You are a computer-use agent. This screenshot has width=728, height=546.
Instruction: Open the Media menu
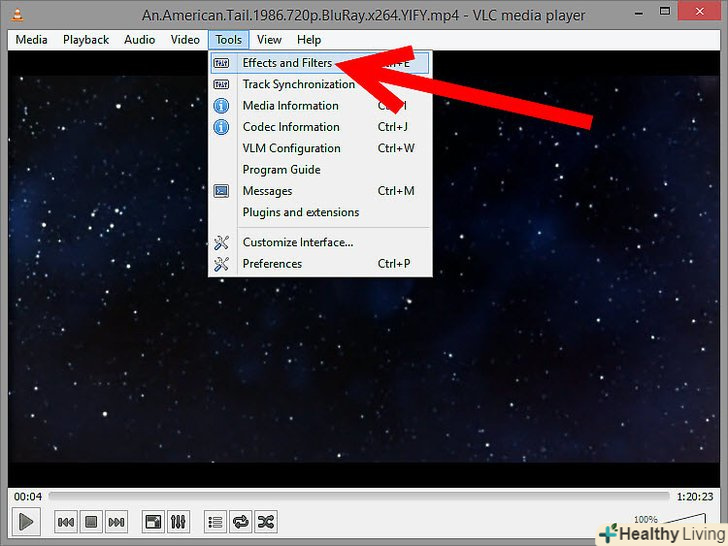click(31, 40)
